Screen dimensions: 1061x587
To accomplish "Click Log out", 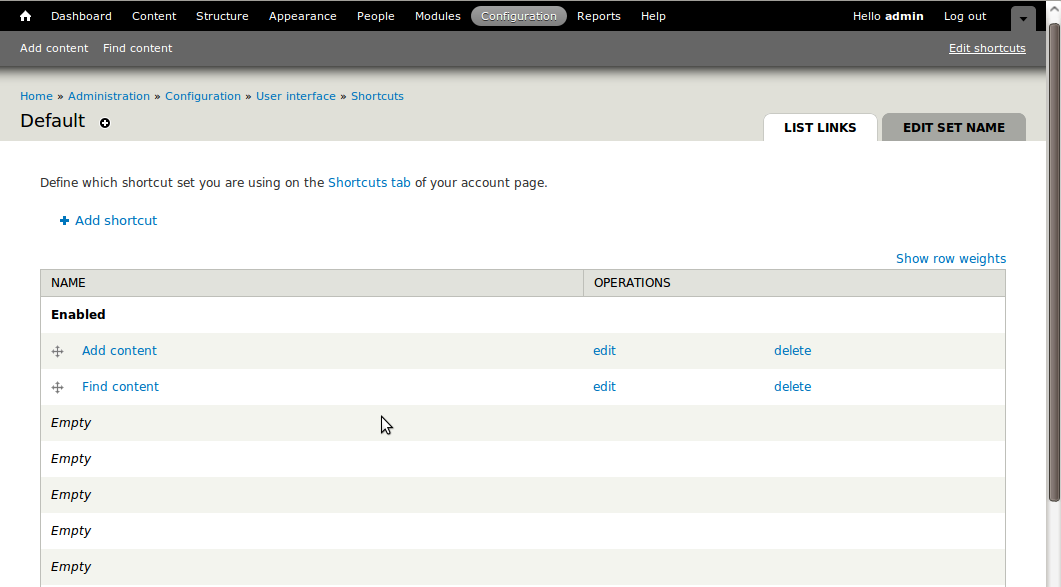I will tap(965, 16).
